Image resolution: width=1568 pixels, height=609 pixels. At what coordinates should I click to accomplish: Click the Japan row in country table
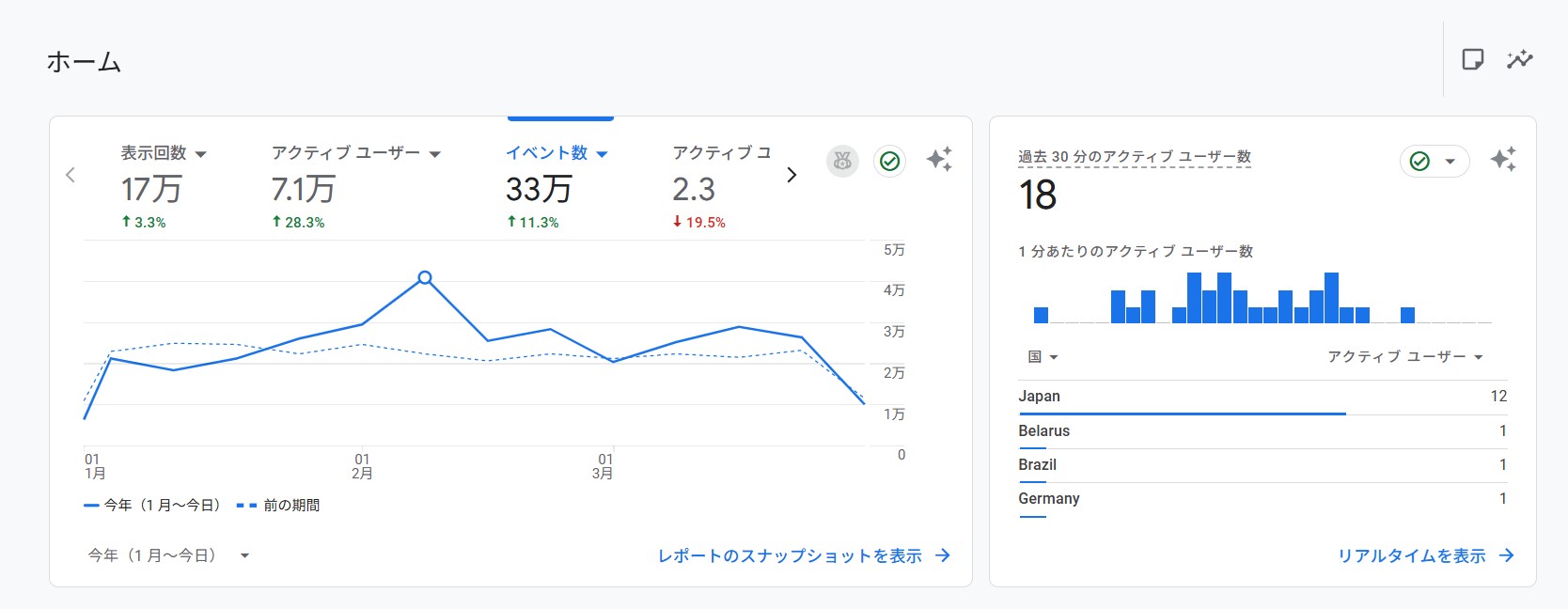(1262, 397)
